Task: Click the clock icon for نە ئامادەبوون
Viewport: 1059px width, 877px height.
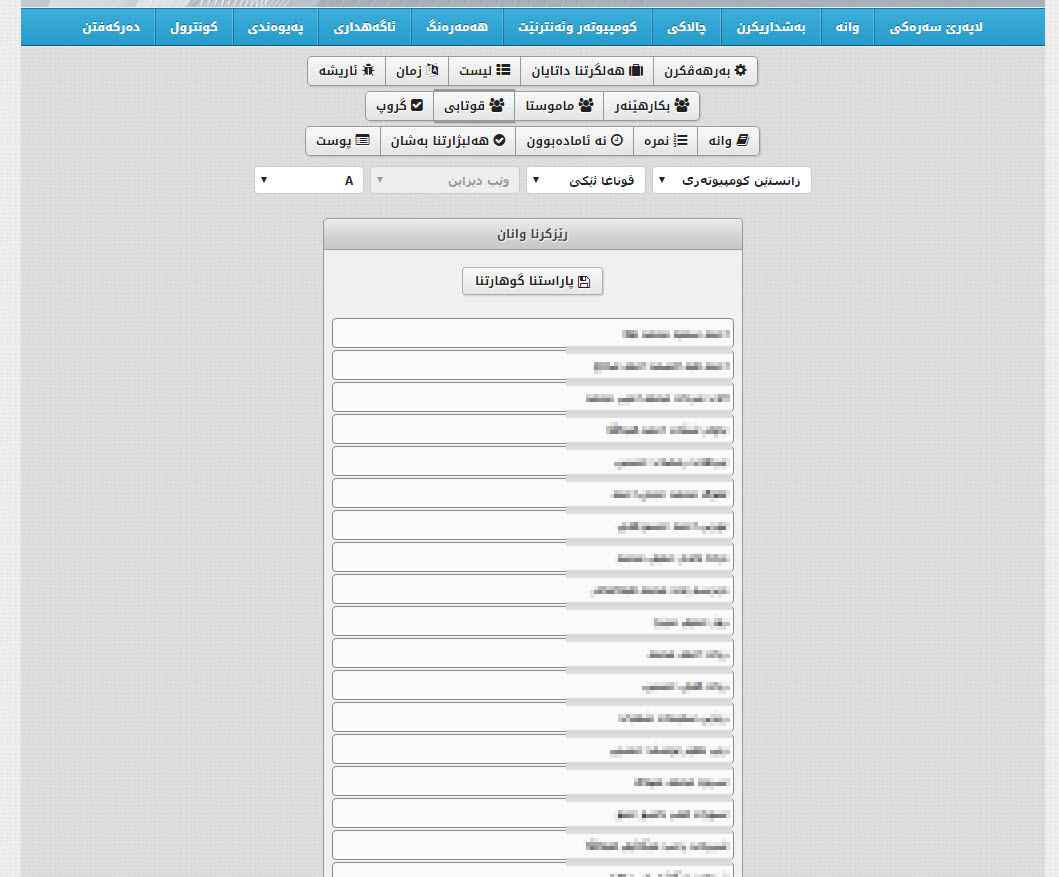Action: point(617,141)
